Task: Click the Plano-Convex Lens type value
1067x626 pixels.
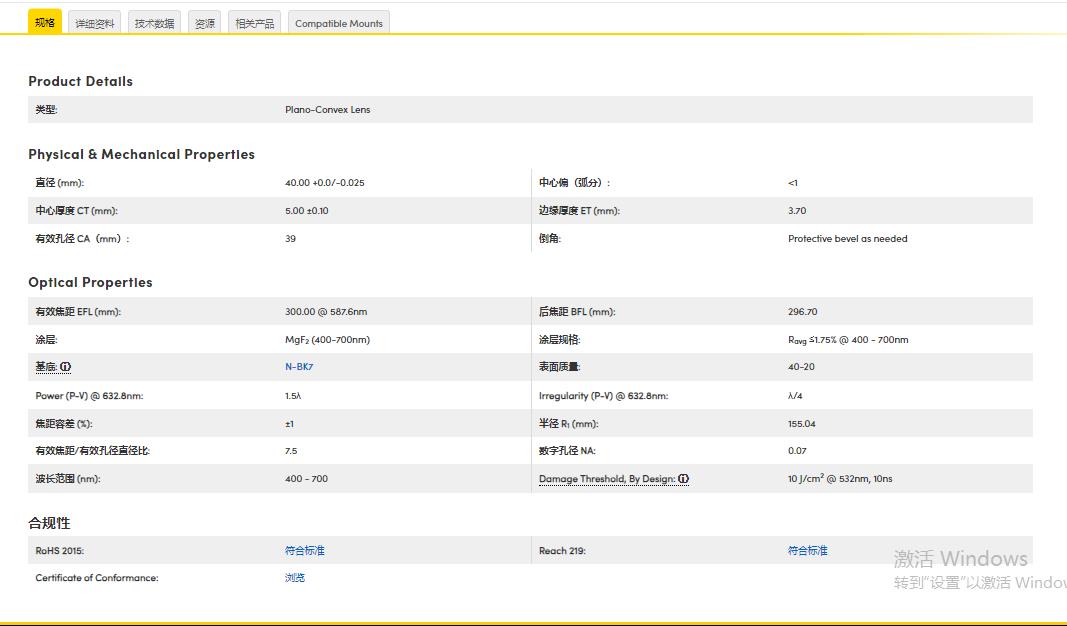Action: (327, 110)
